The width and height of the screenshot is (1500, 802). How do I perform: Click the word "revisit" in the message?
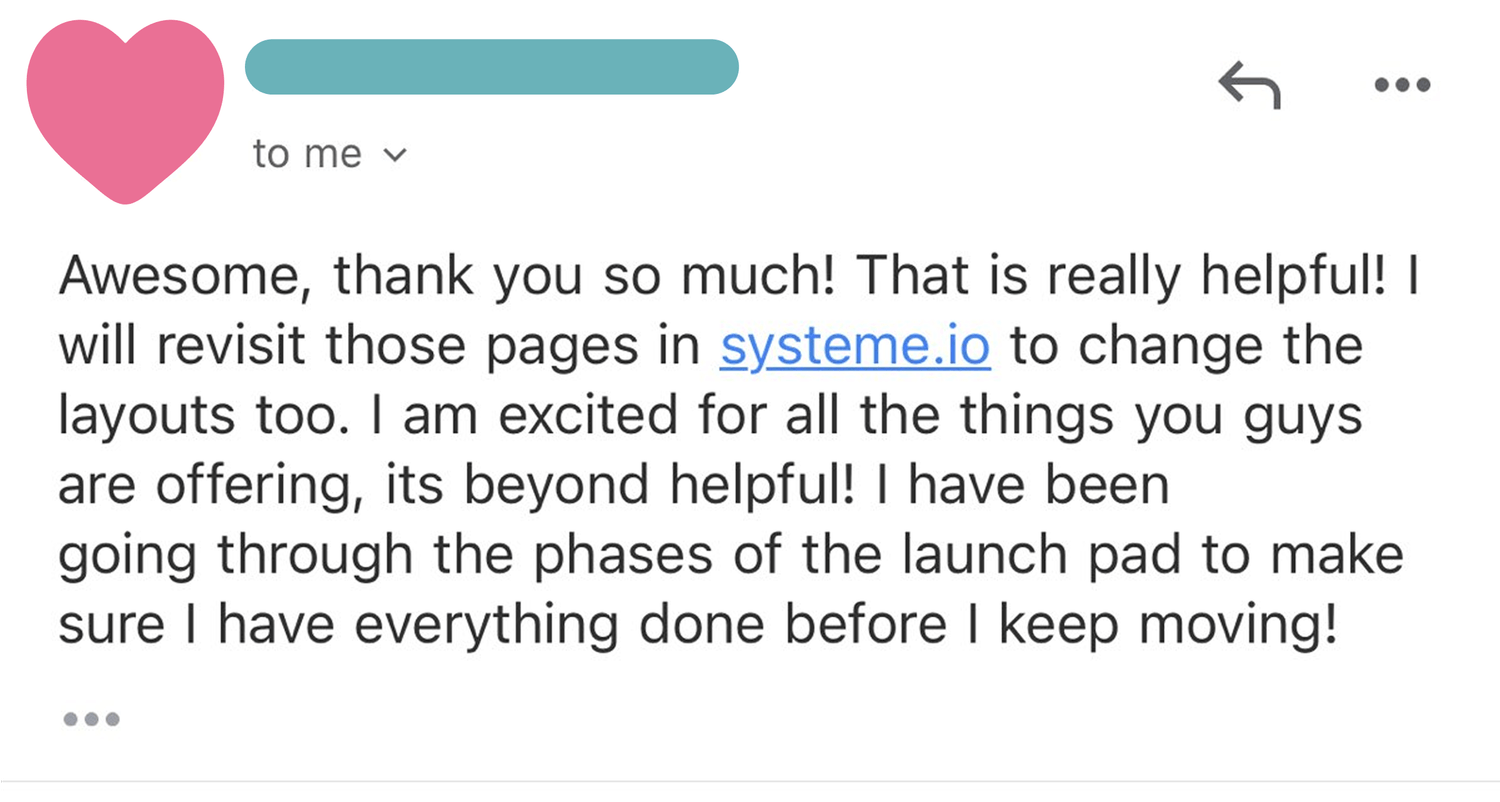click(236, 346)
